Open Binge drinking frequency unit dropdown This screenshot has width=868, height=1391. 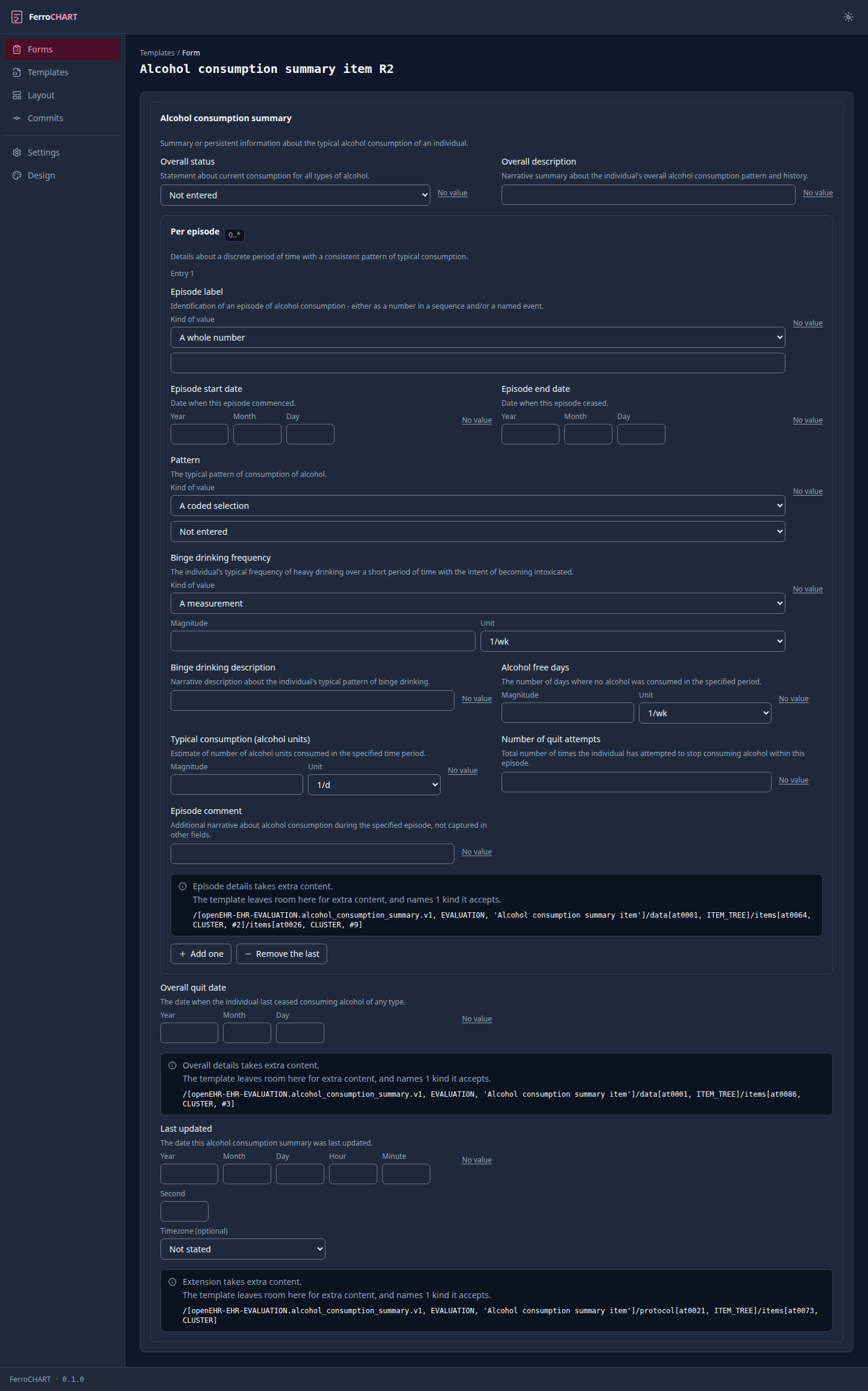click(633, 642)
